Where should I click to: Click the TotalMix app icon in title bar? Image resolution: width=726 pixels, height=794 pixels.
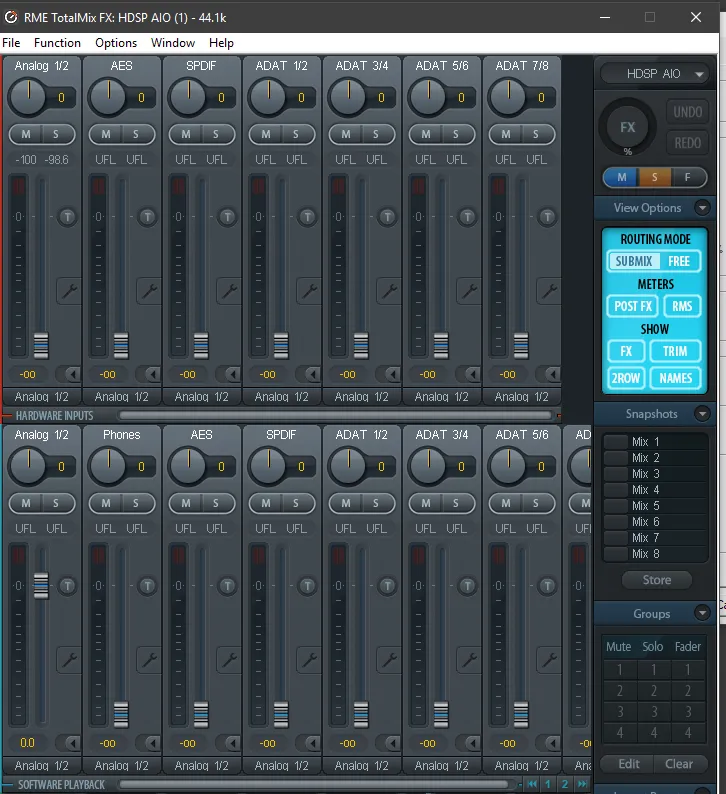(11, 17)
